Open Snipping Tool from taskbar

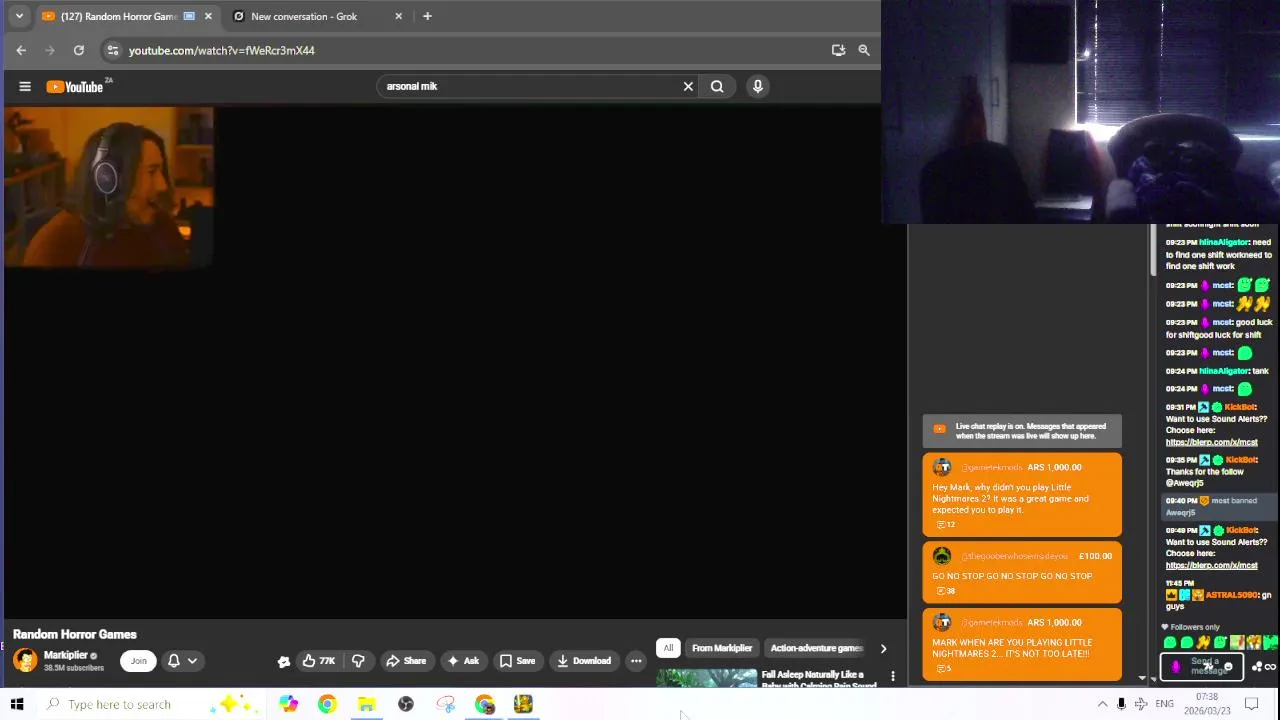coord(445,704)
